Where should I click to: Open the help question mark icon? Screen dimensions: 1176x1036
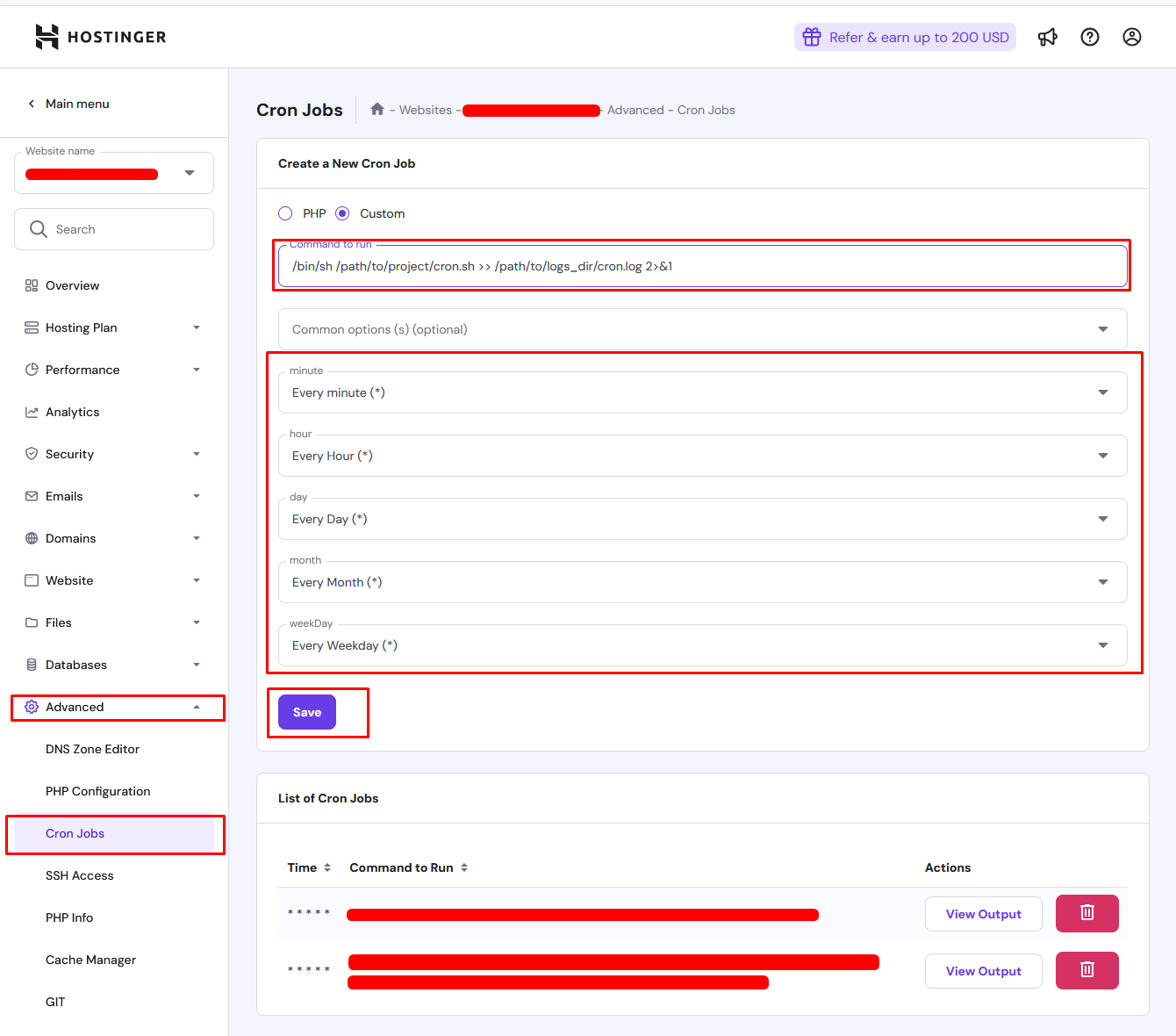[x=1089, y=37]
